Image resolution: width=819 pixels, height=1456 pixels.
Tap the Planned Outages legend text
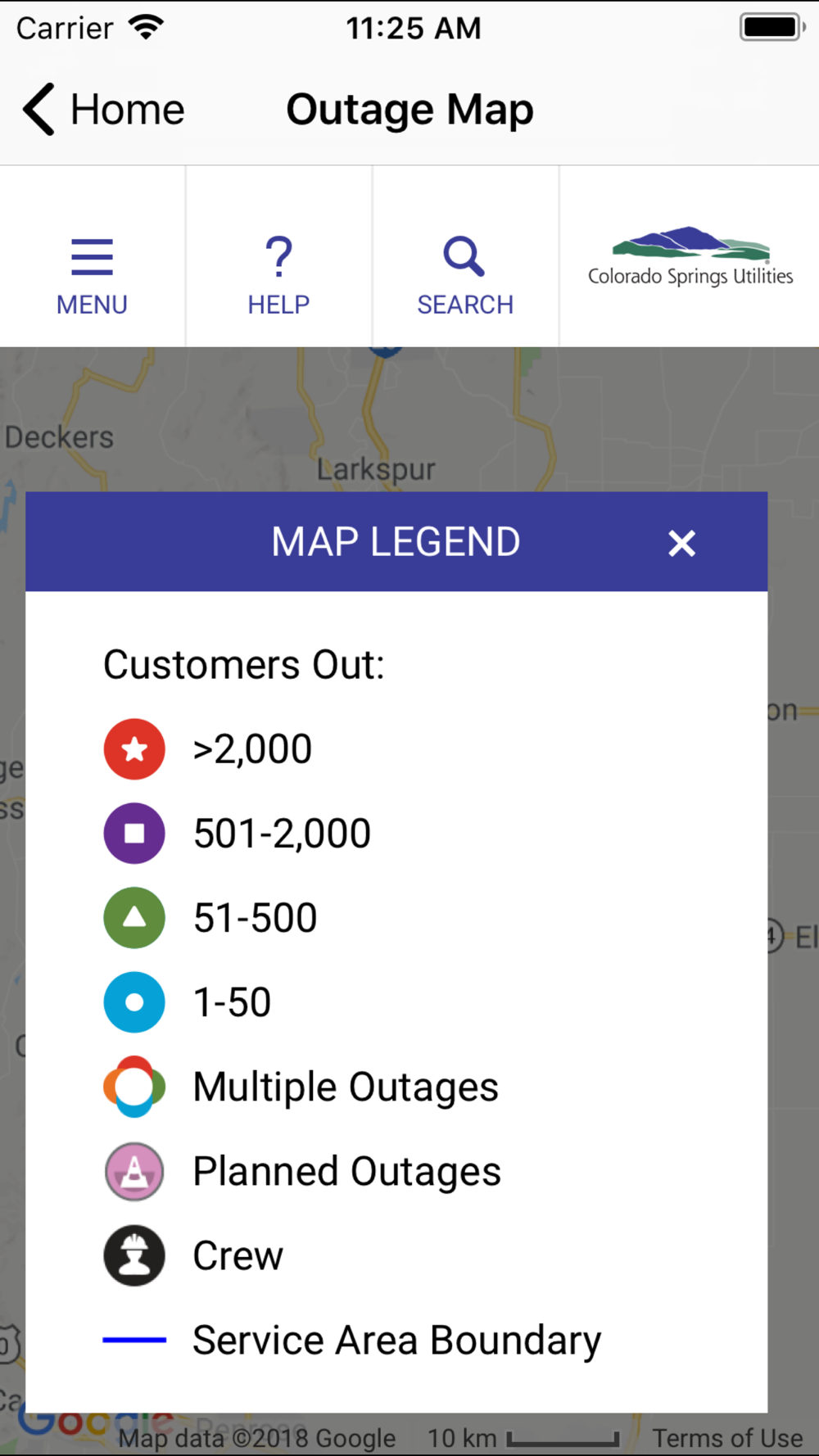coord(346,1172)
